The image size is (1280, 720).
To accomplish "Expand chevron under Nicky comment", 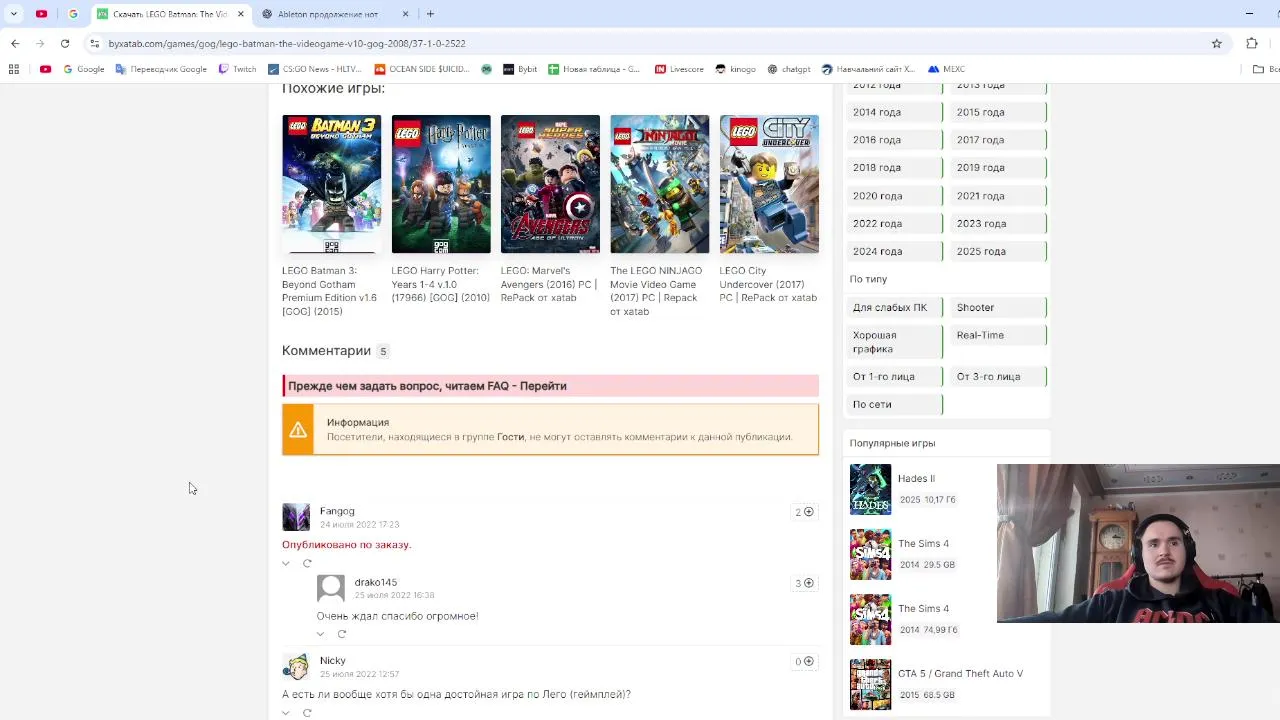I will point(286,713).
